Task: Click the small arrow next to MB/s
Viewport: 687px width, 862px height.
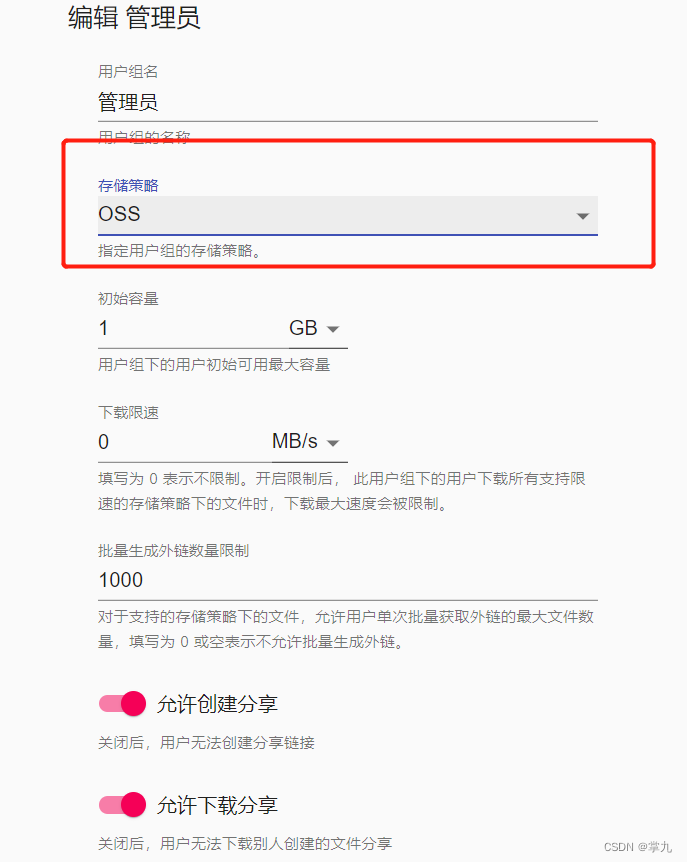Action: point(334,443)
